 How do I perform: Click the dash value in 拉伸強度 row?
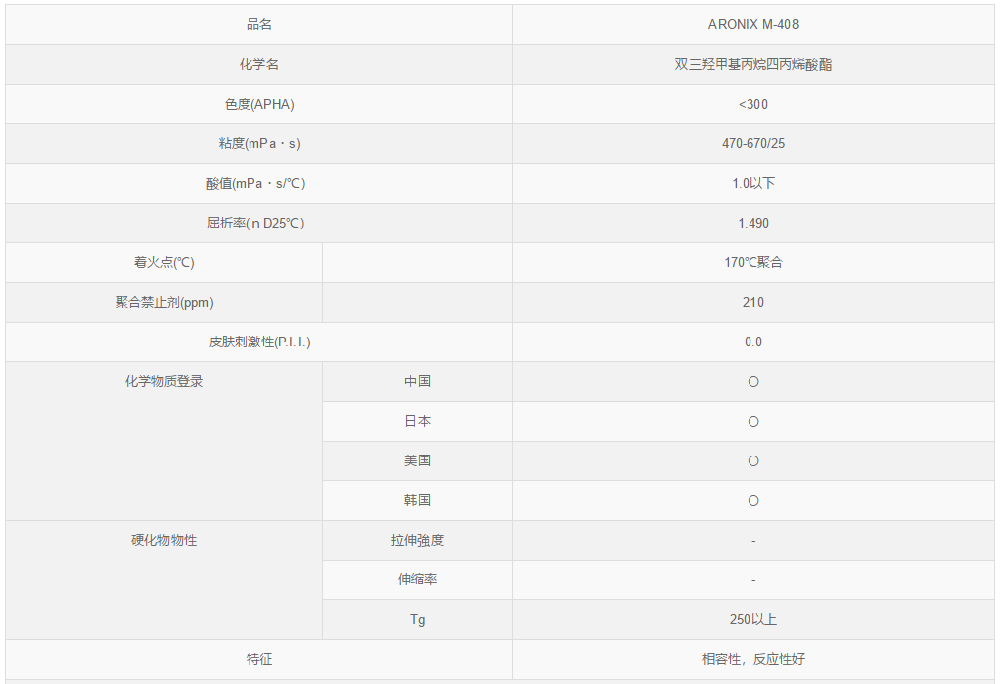point(753,541)
